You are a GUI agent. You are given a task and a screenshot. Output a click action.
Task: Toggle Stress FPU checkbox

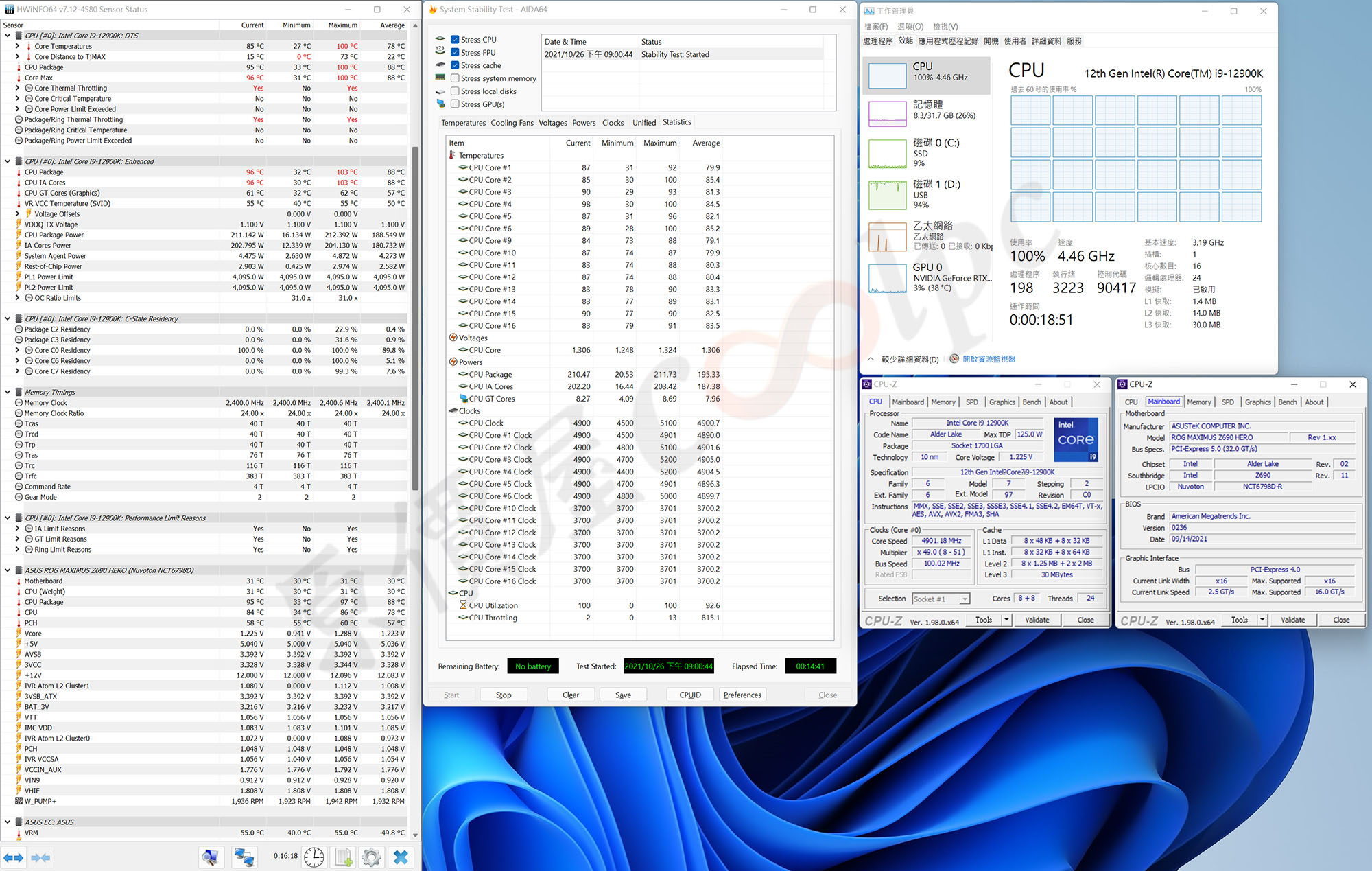[x=455, y=52]
